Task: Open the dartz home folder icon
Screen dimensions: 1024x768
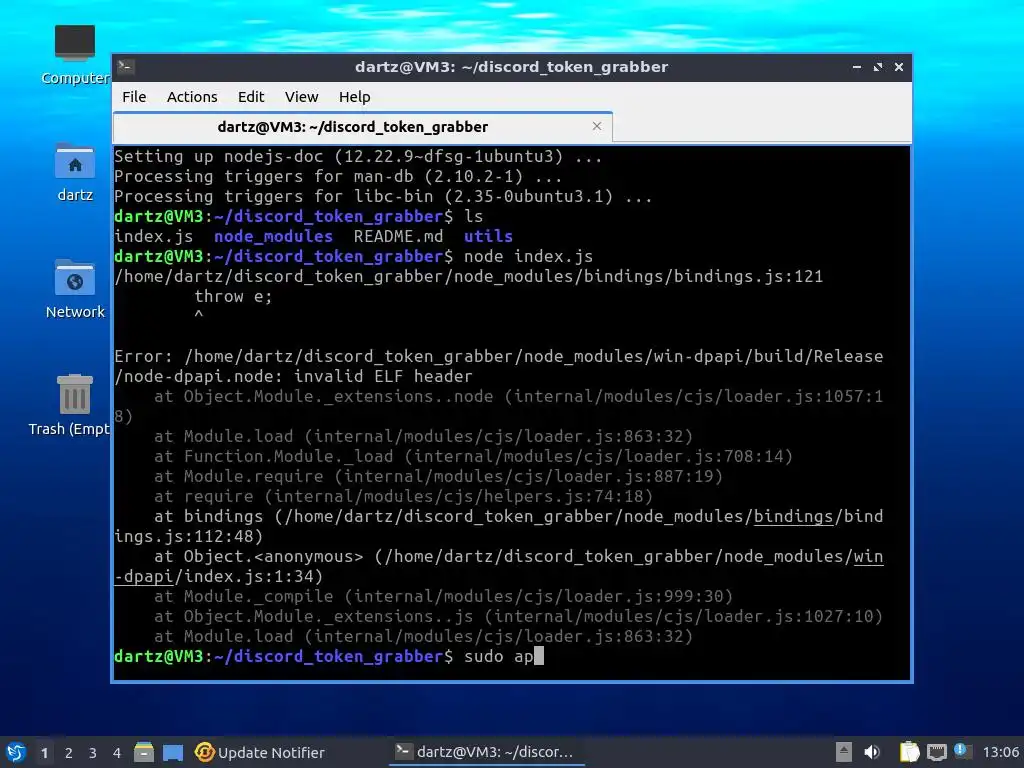Action: pyautogui.click(x=74, y=172)
